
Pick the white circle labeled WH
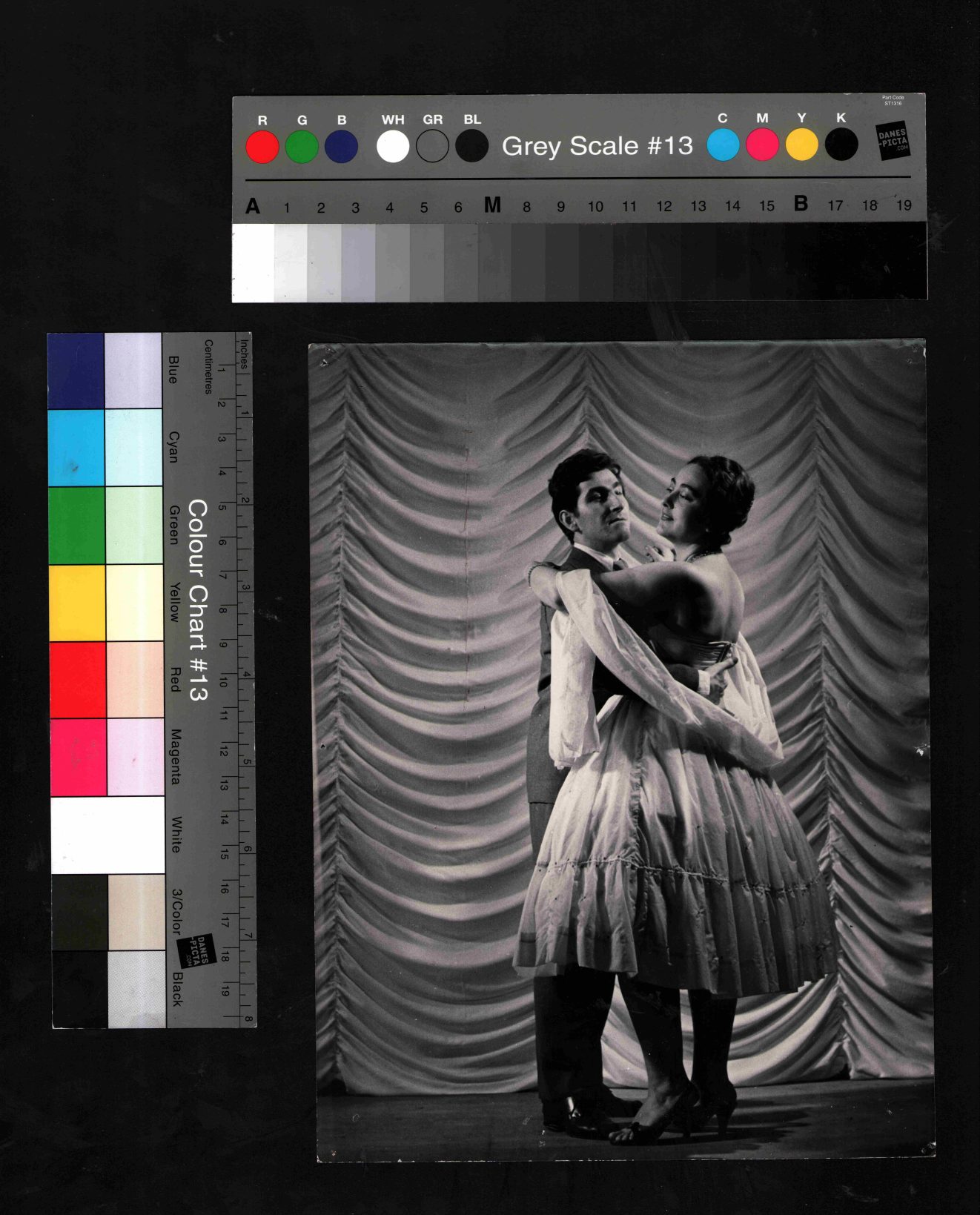[393, 146]
